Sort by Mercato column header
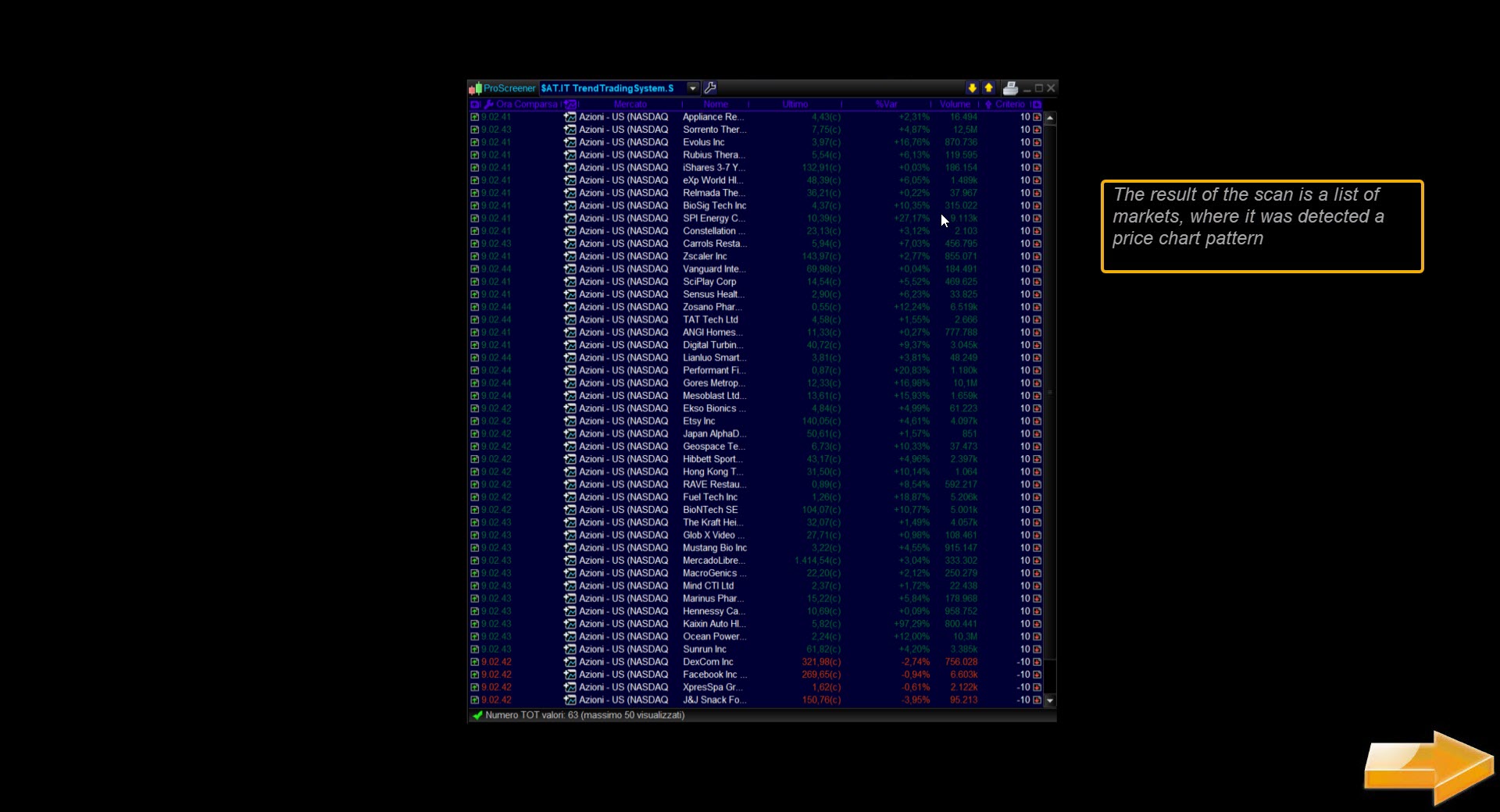Image resolution: width=1500 pixels, height=812 pixels. 630,104
